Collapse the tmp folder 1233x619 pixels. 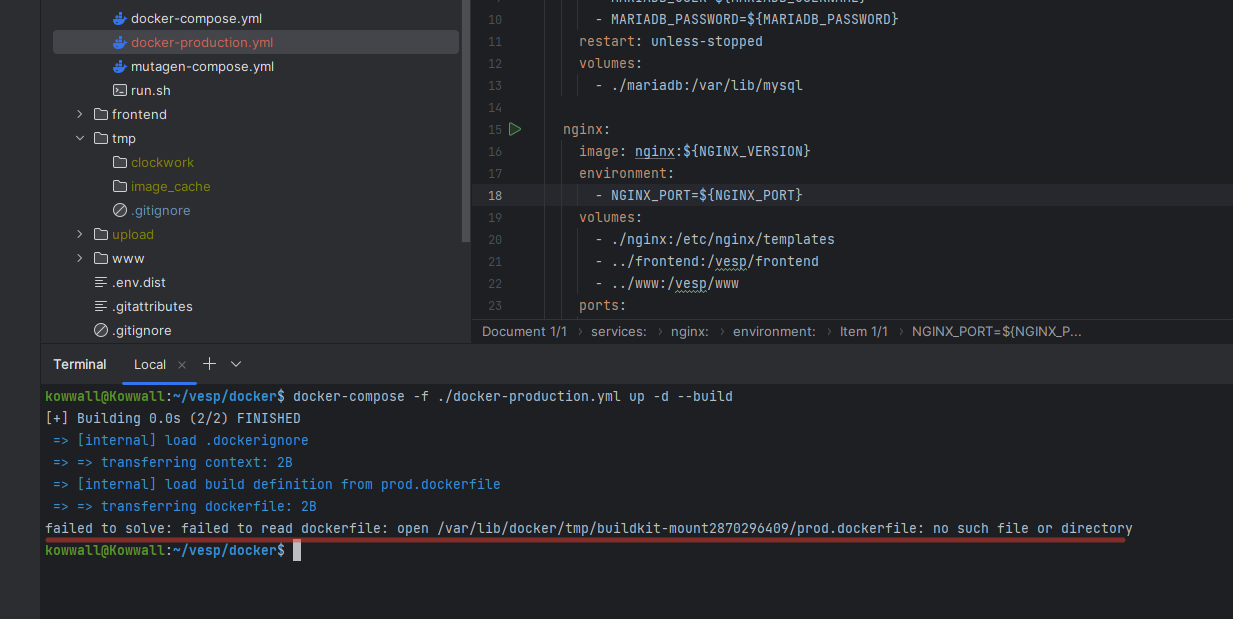[80, 138]
